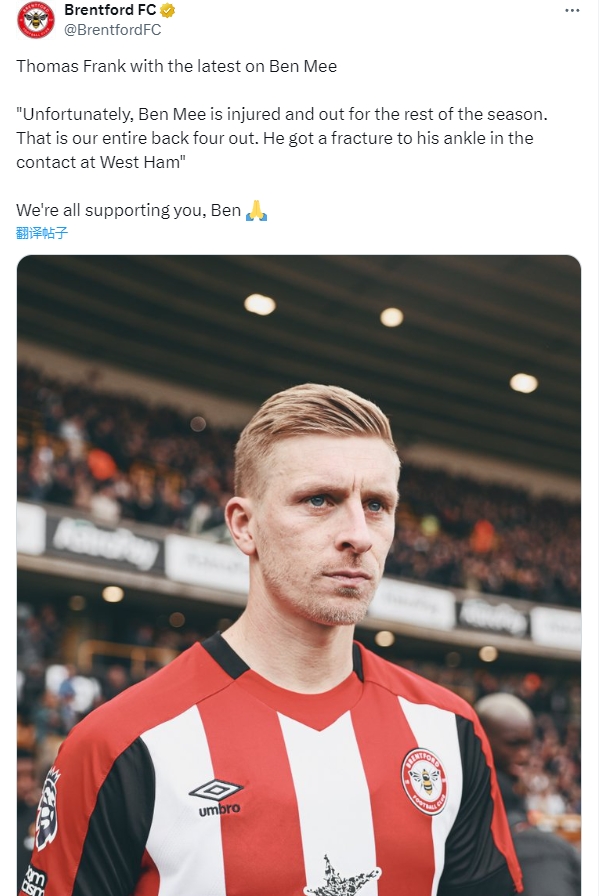Screen dimensions: 602x896
Task: Click the 翻译帖子 translate post link
Action: (x=42, y=233)
